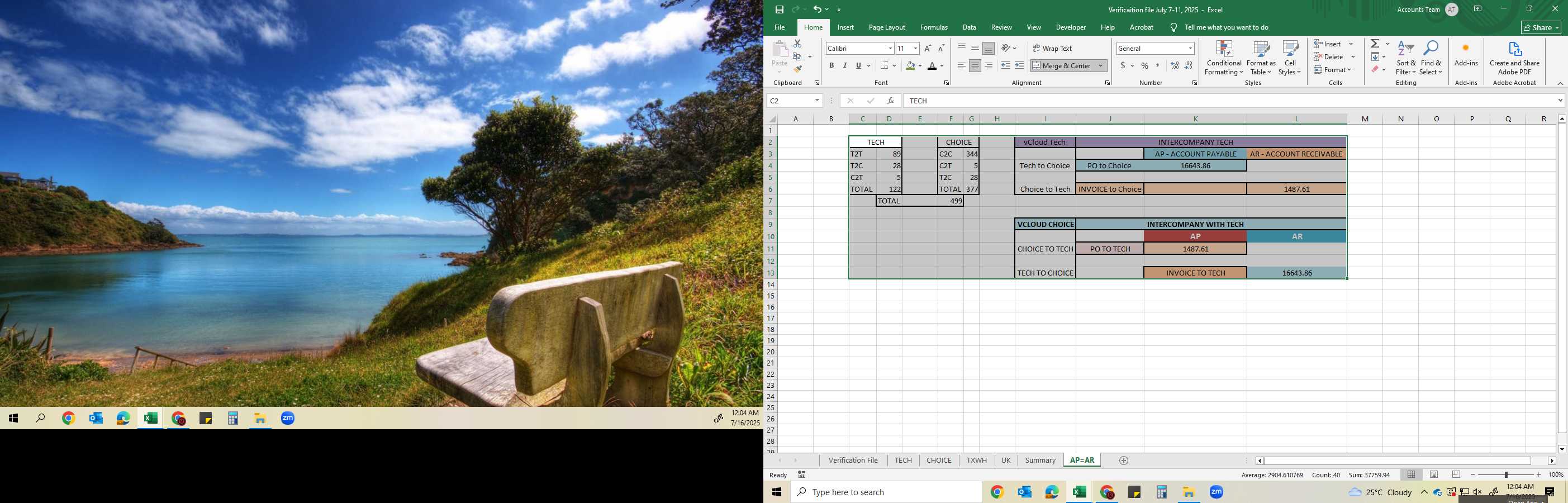Apply Accounting dollar number format
The image size is (1568, 503).
pos(1123,66)
